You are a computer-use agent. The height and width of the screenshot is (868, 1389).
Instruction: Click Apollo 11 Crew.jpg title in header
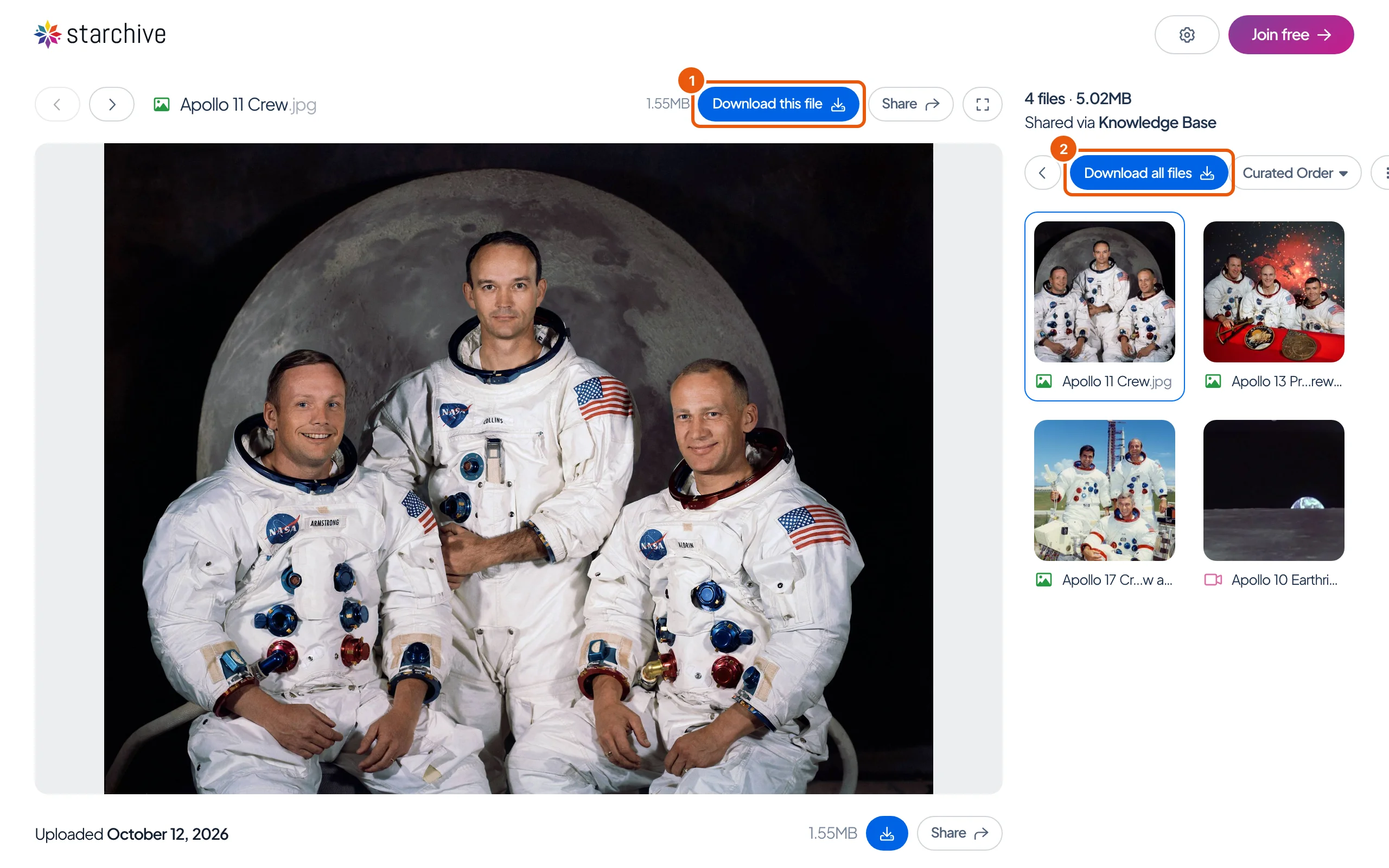click(x=248, y=105)
